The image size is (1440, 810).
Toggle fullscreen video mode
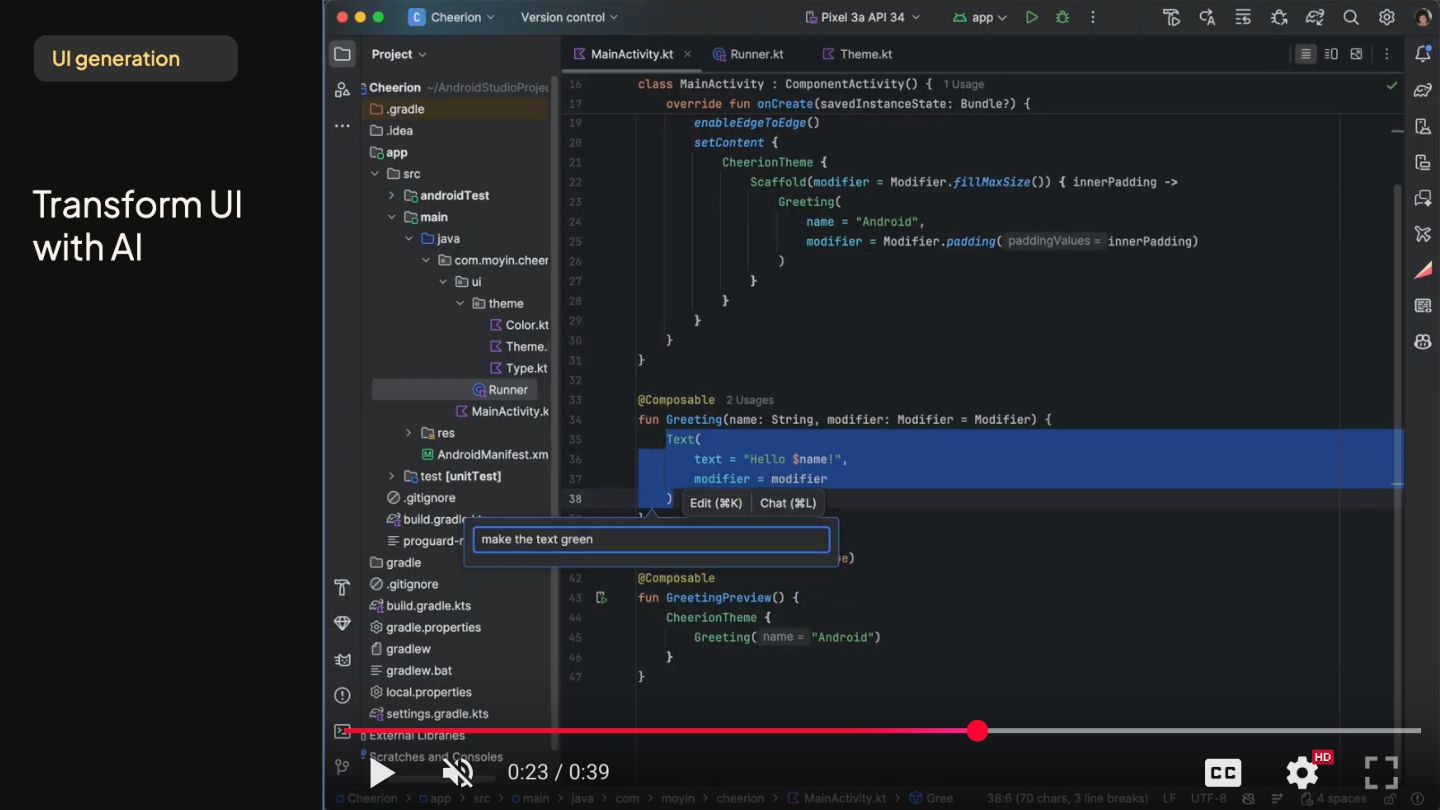pyautogui.click(x=1381, y=772)
